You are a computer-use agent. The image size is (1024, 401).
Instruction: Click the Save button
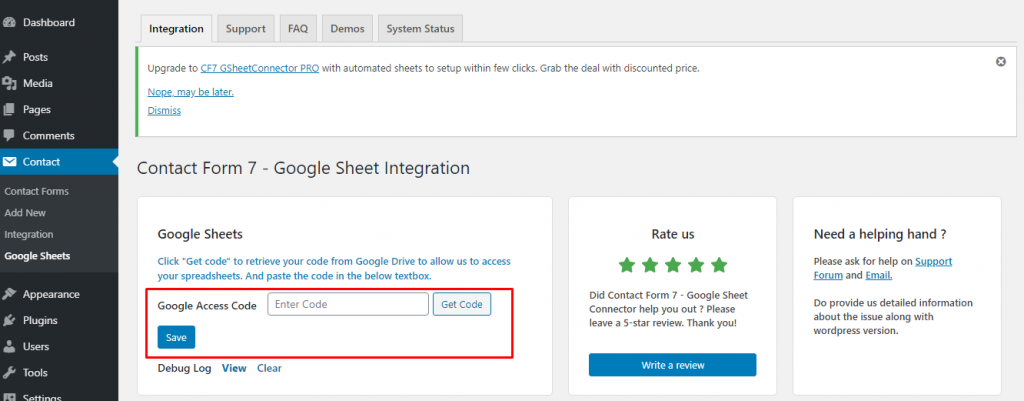(x=176, y=337)
